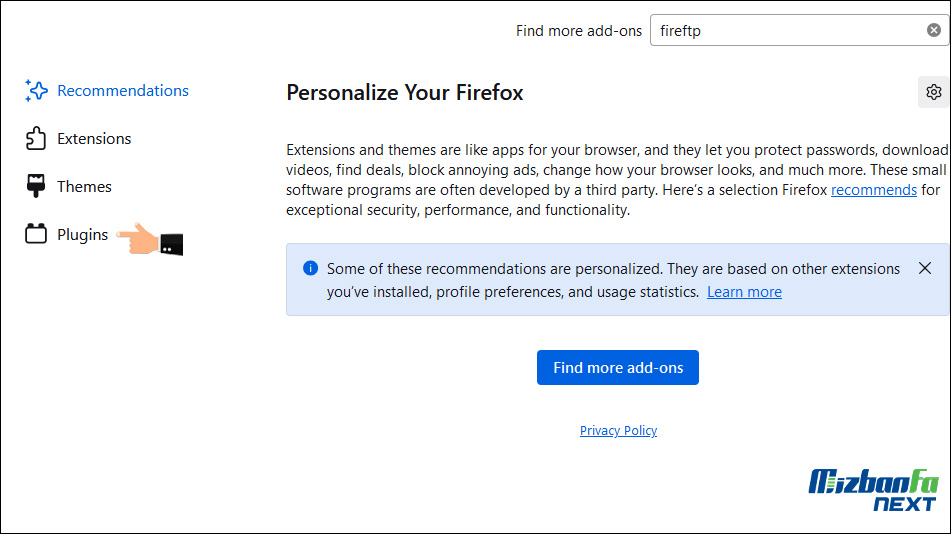Follow the Learn more link
This screenshot has width=951, height=534.
[744, 292]
